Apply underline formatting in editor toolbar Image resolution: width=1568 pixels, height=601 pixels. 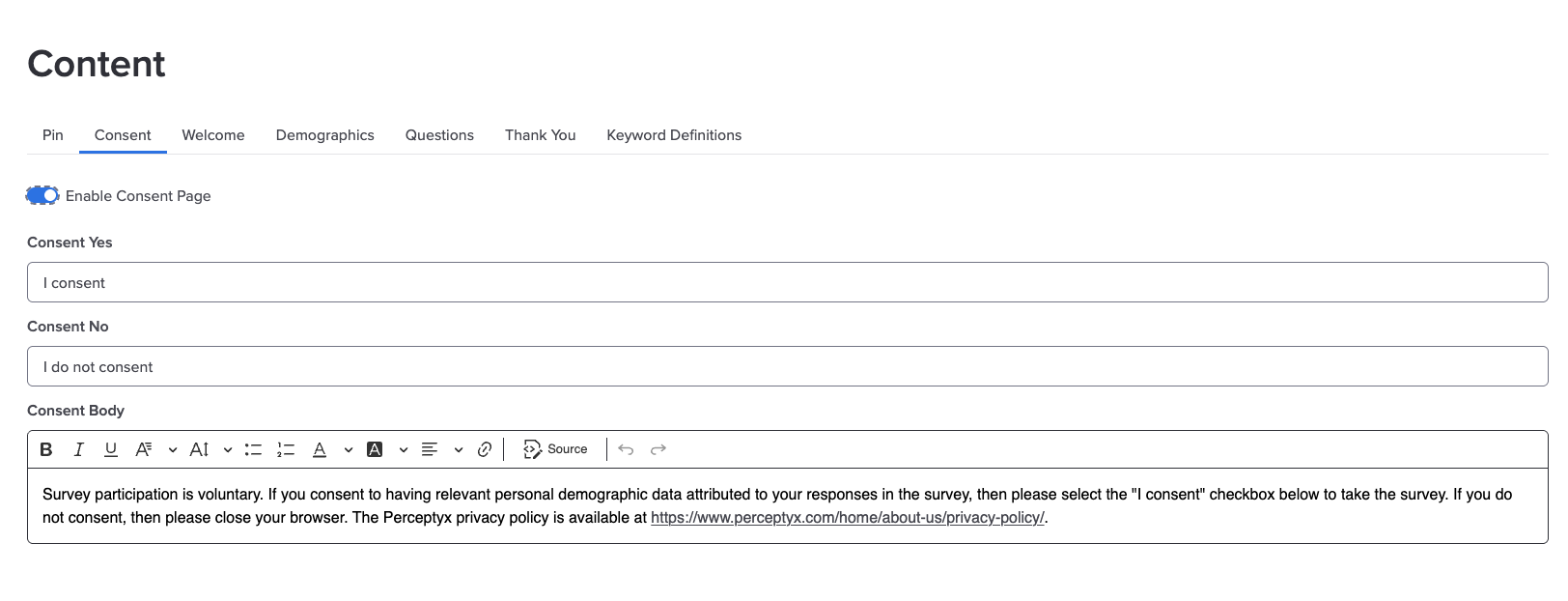tap(111, 449)
